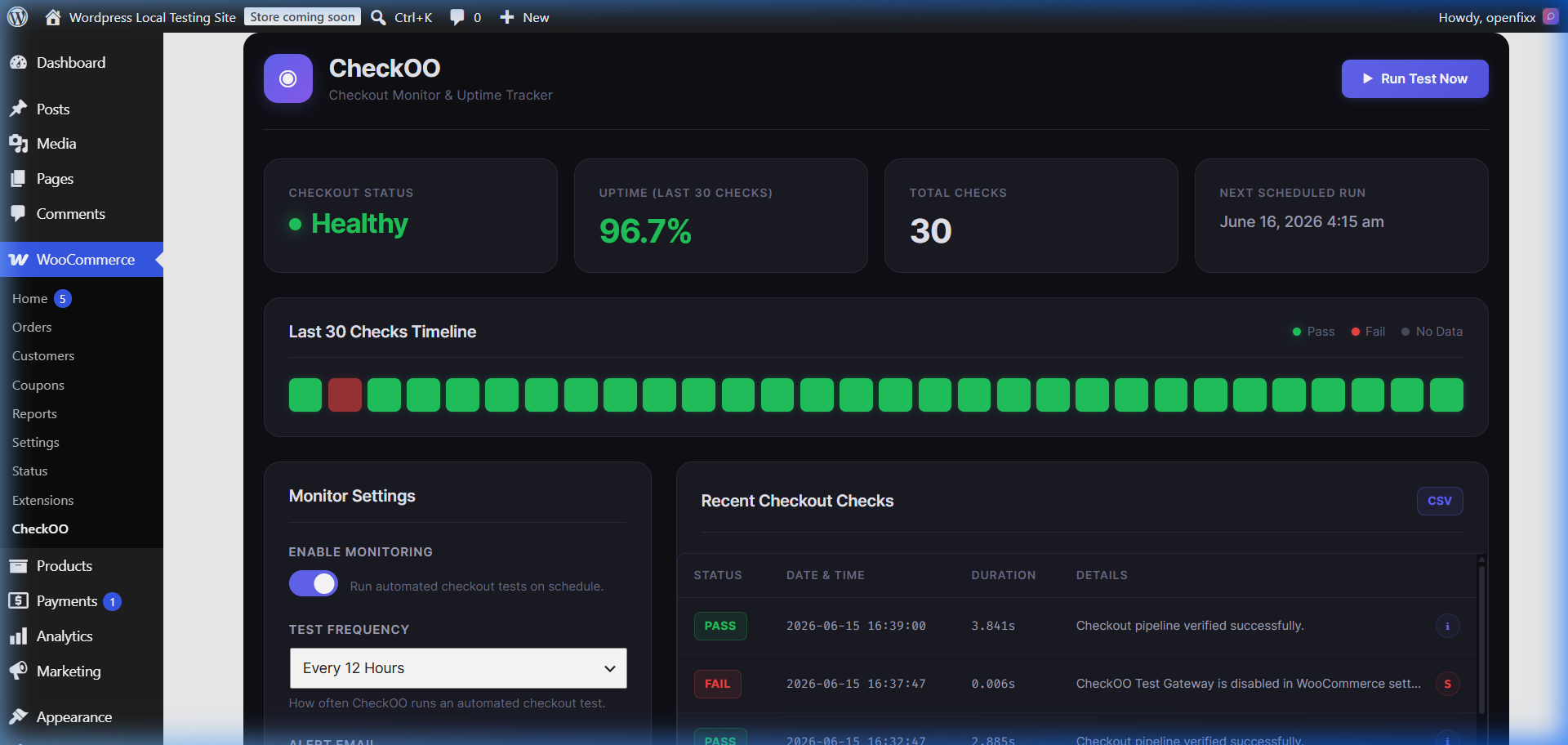This screenshot has width=1568, height=745.
Task: Open info icon on 16:39:00 PASS row
Action: pyautogui.click(x=1447, y=626)
